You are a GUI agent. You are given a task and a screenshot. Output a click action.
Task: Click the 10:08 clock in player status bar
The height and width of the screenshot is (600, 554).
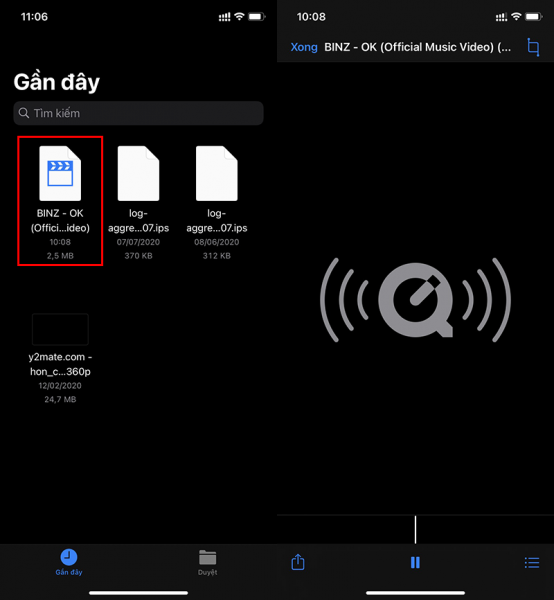click(x=311, y=17)
